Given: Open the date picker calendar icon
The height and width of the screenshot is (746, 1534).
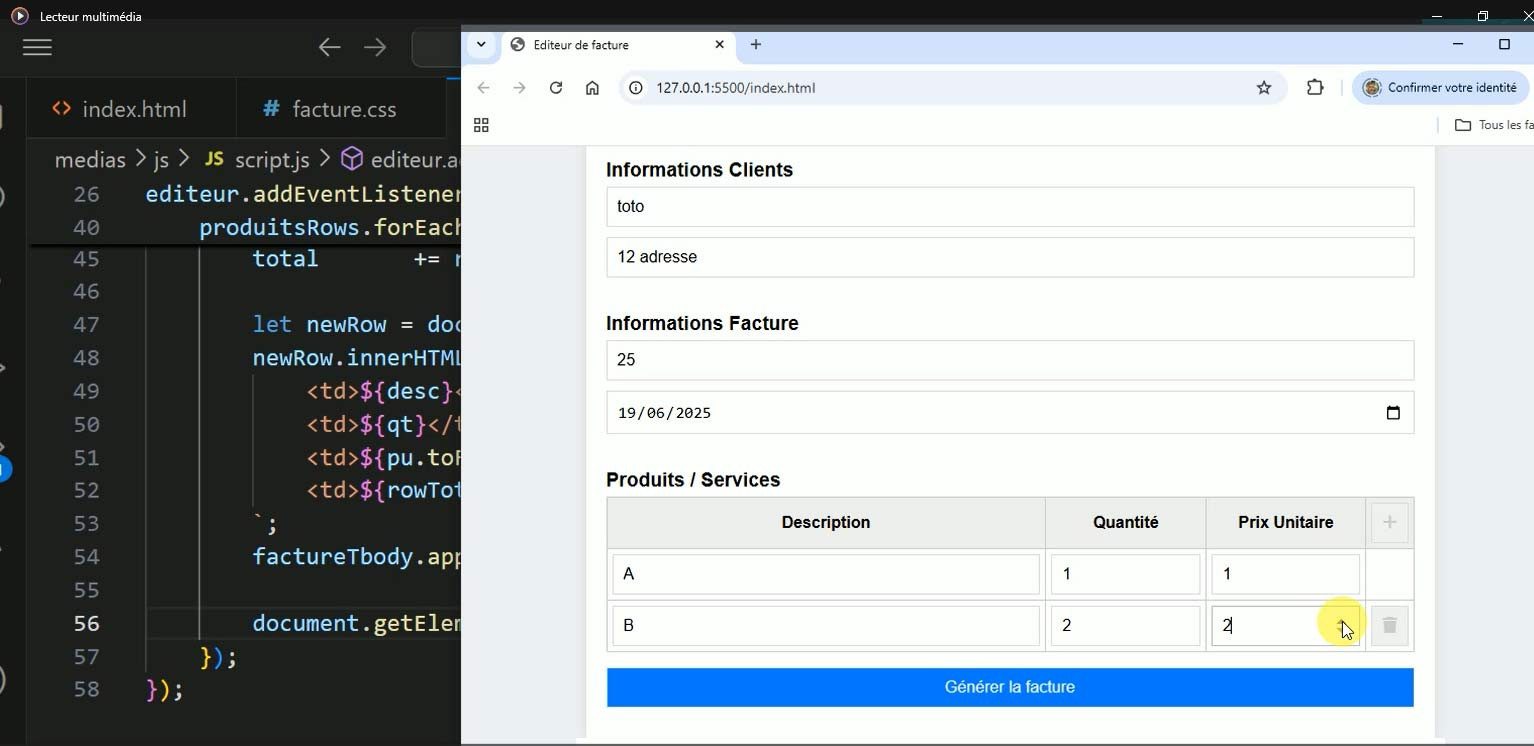Looking at the screenshot, I should [x=1393, y=413].
